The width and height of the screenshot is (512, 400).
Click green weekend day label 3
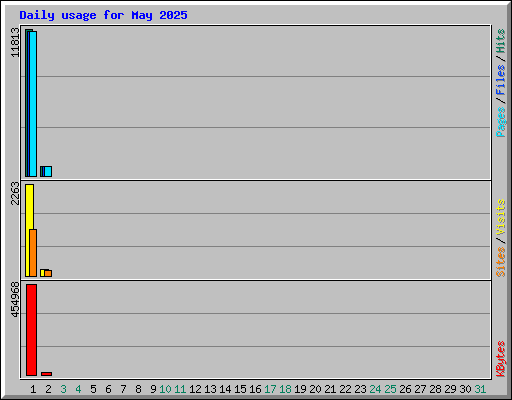tap(63, 389)
